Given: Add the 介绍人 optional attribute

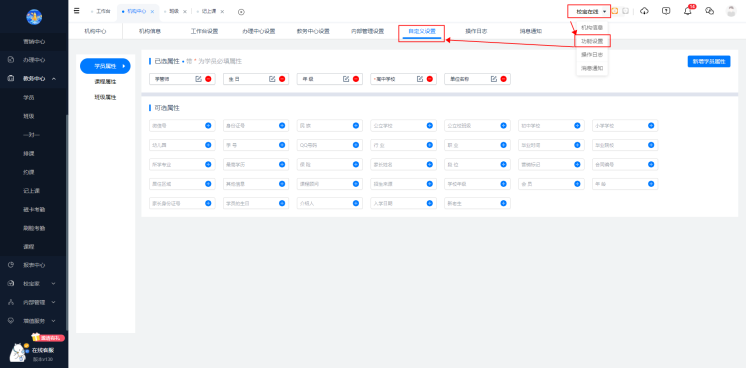Looking at the screenshot, I should tap(355, 203).
